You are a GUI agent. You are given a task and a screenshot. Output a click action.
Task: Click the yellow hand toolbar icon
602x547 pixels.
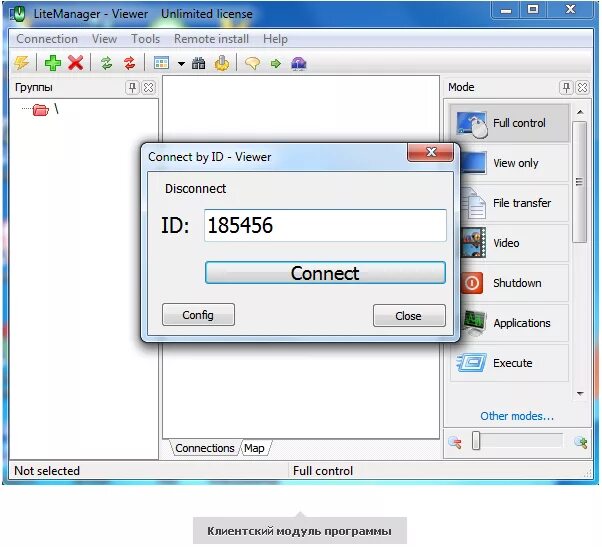222,63
